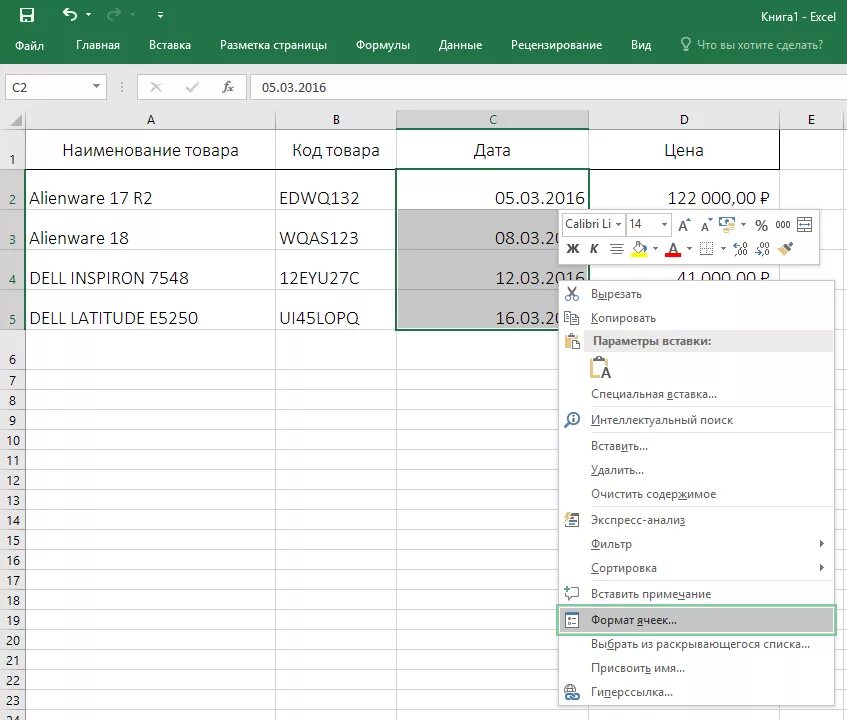
Task: Click the Format Painter brush icon
Action: [785, 248]
